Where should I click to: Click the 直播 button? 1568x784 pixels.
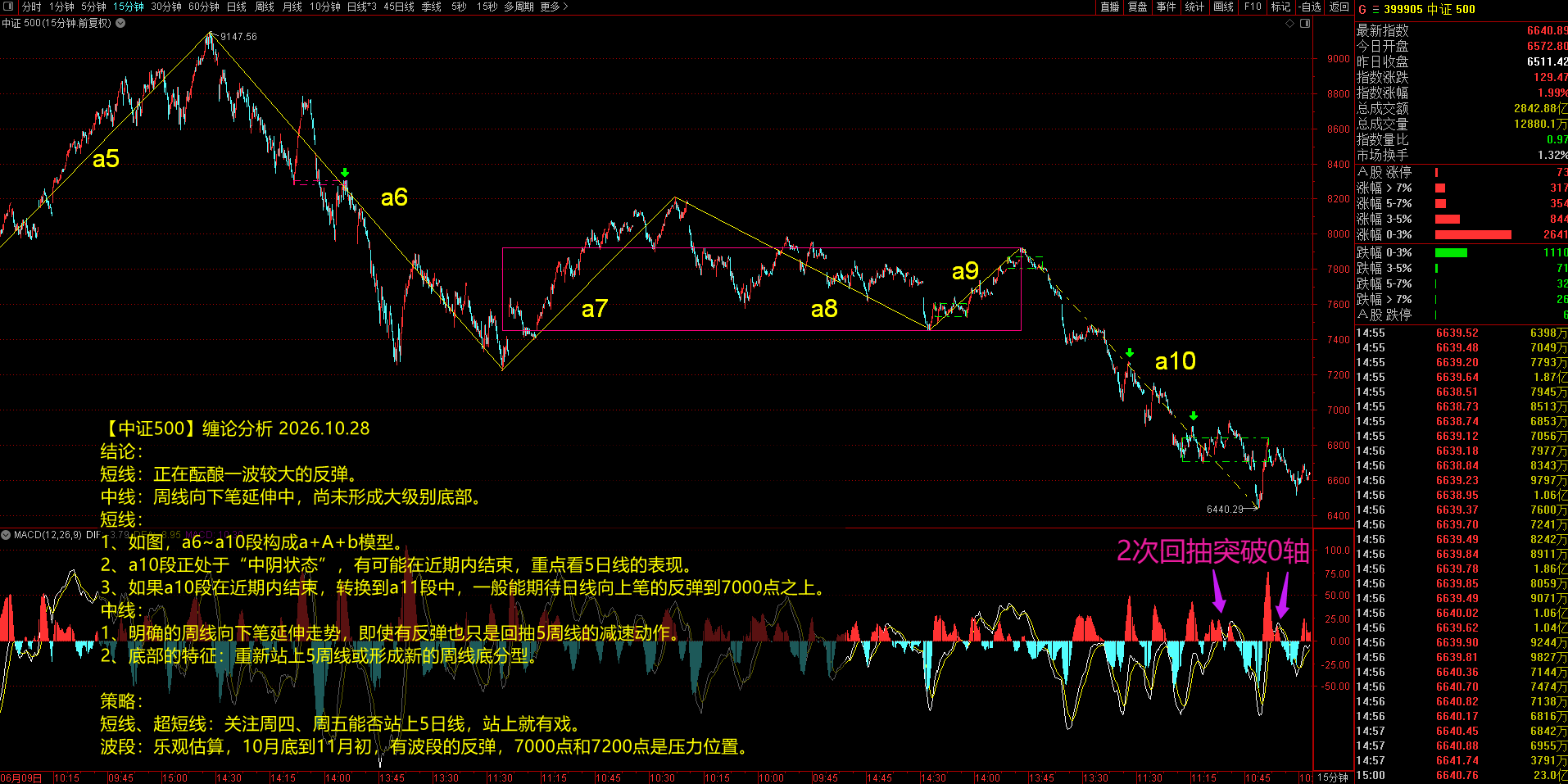[x=1109, y=7]
